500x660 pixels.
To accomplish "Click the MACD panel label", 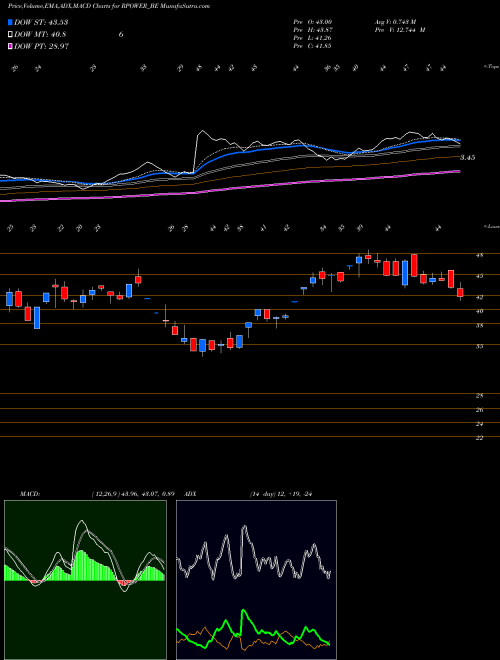I will pos(30,494).
